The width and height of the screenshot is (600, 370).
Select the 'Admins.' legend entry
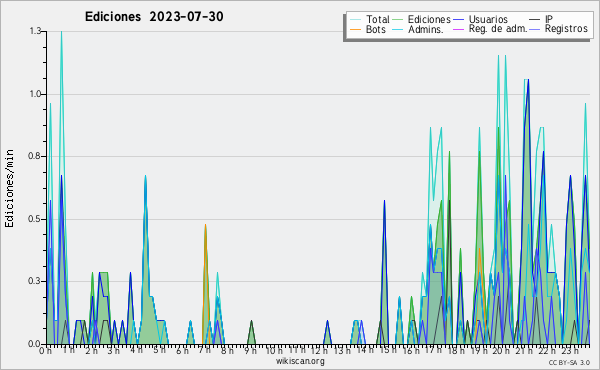click(426, 29)
